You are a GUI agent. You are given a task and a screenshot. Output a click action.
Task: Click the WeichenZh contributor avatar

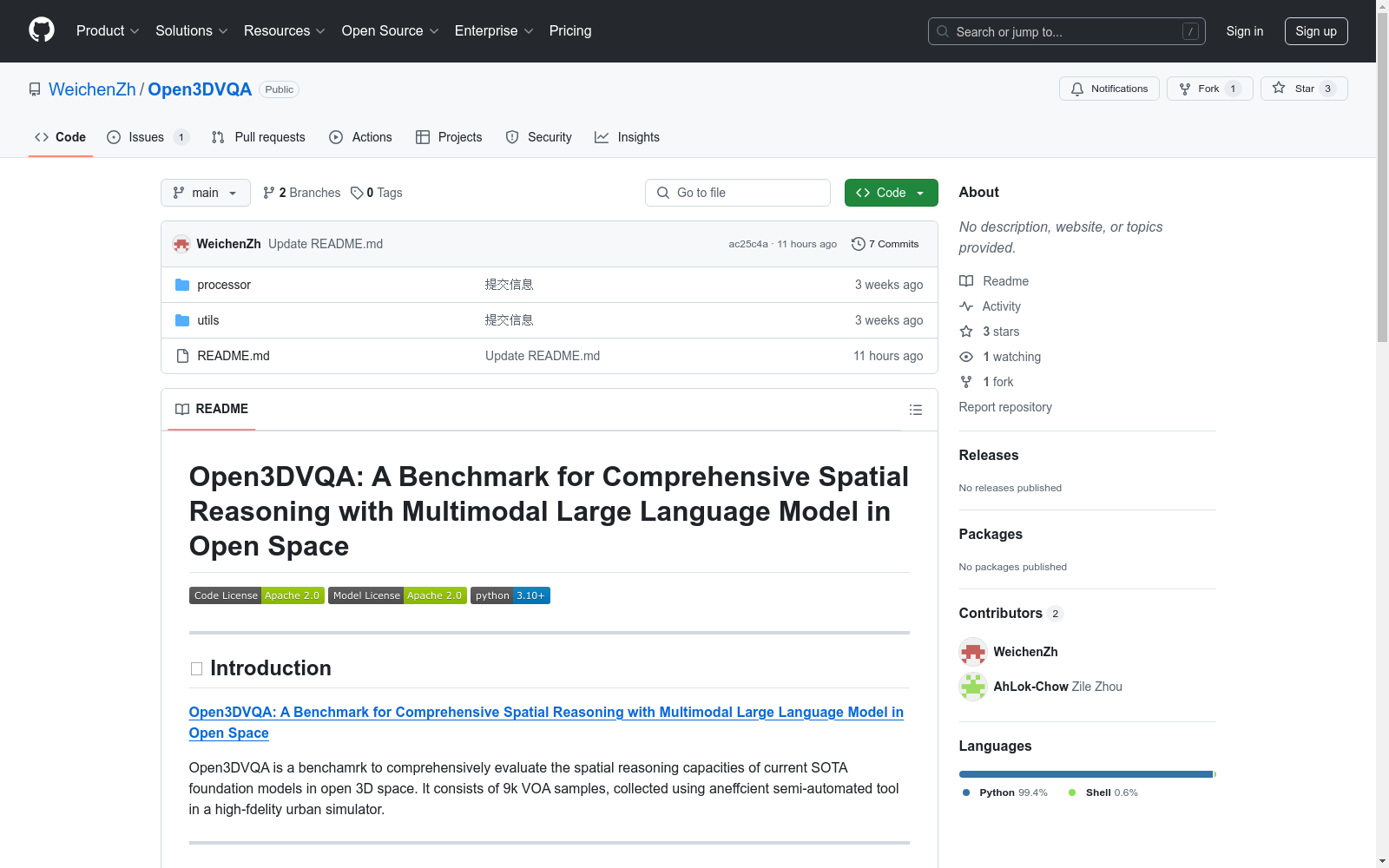[x=973, y=652]
